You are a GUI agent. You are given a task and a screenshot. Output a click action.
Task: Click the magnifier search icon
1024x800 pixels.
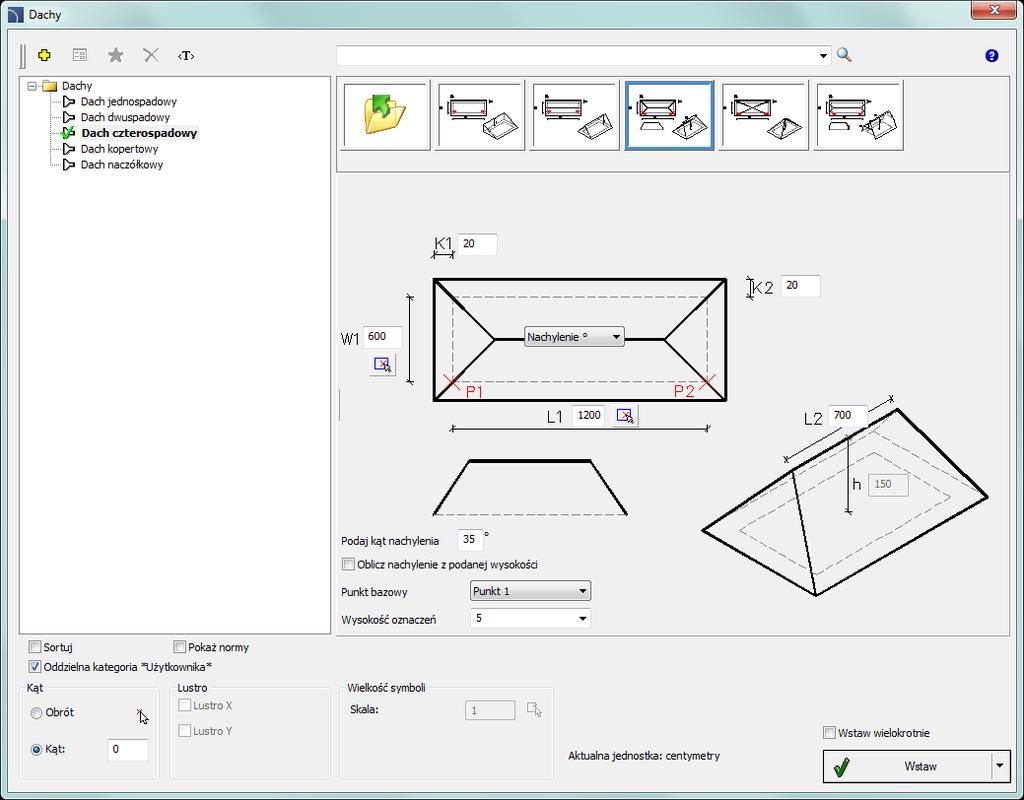844,55
